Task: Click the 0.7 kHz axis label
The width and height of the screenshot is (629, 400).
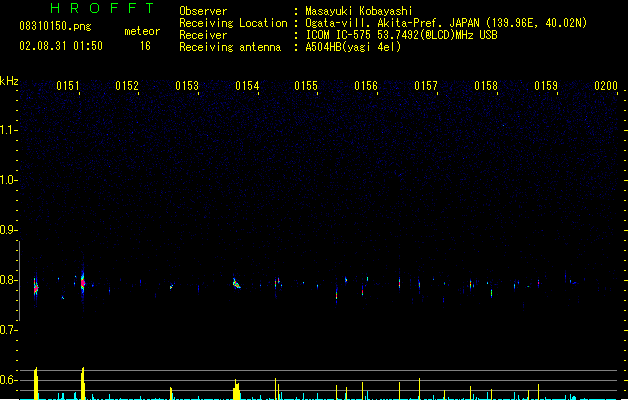Action: coord(8,330)
